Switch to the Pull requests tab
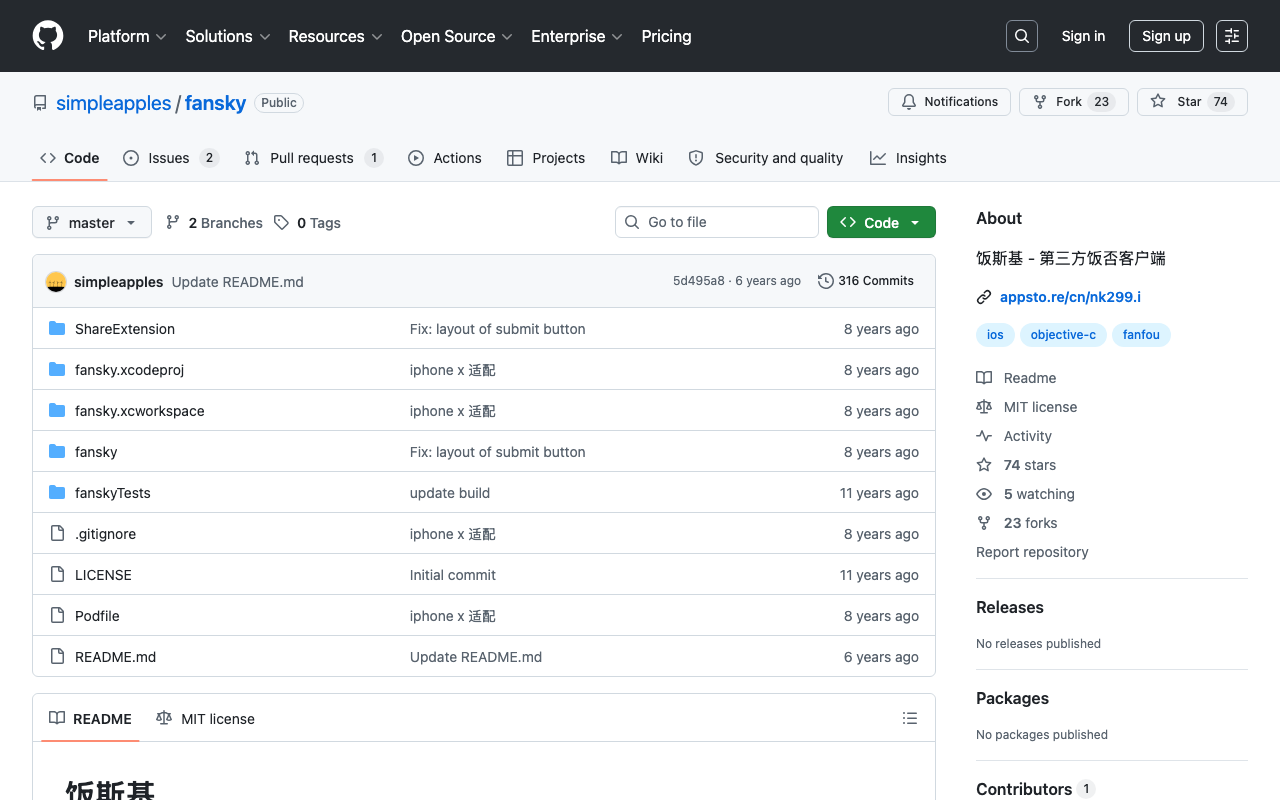Viewport: 1280px width, 800px height. 314,158
